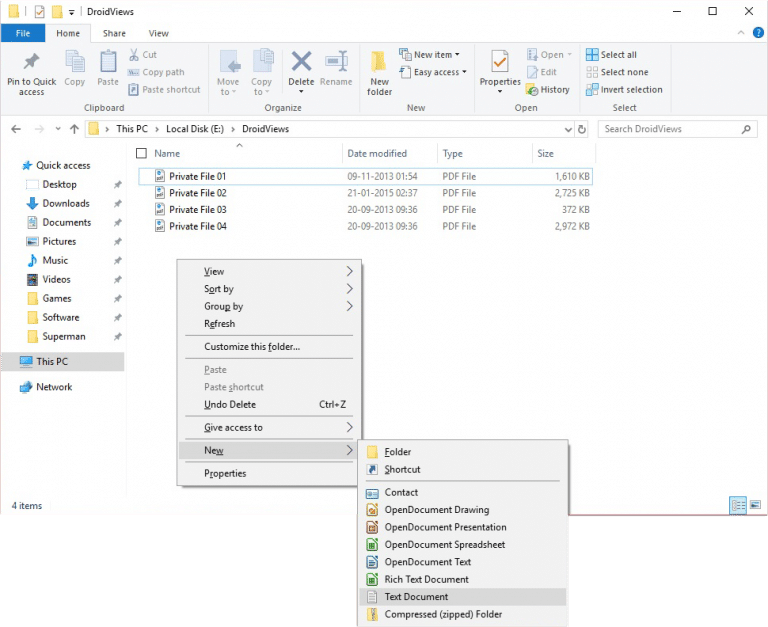The image size is (768, 627).
Task: Open the File tab
Action: point(23,33)
